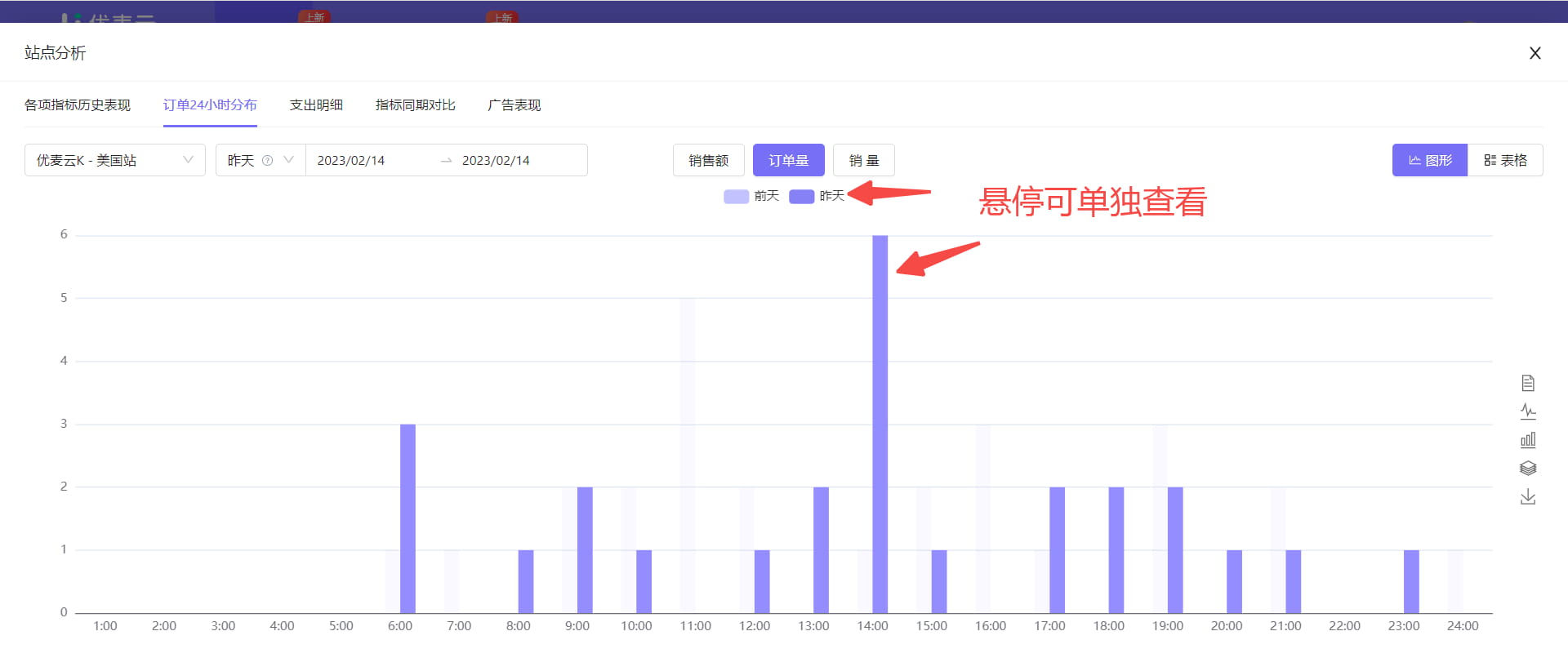This screenshot has width=1568, height=649.
Task: Click the 14:00 x-axis label
Action: click(x=872, y=626)
